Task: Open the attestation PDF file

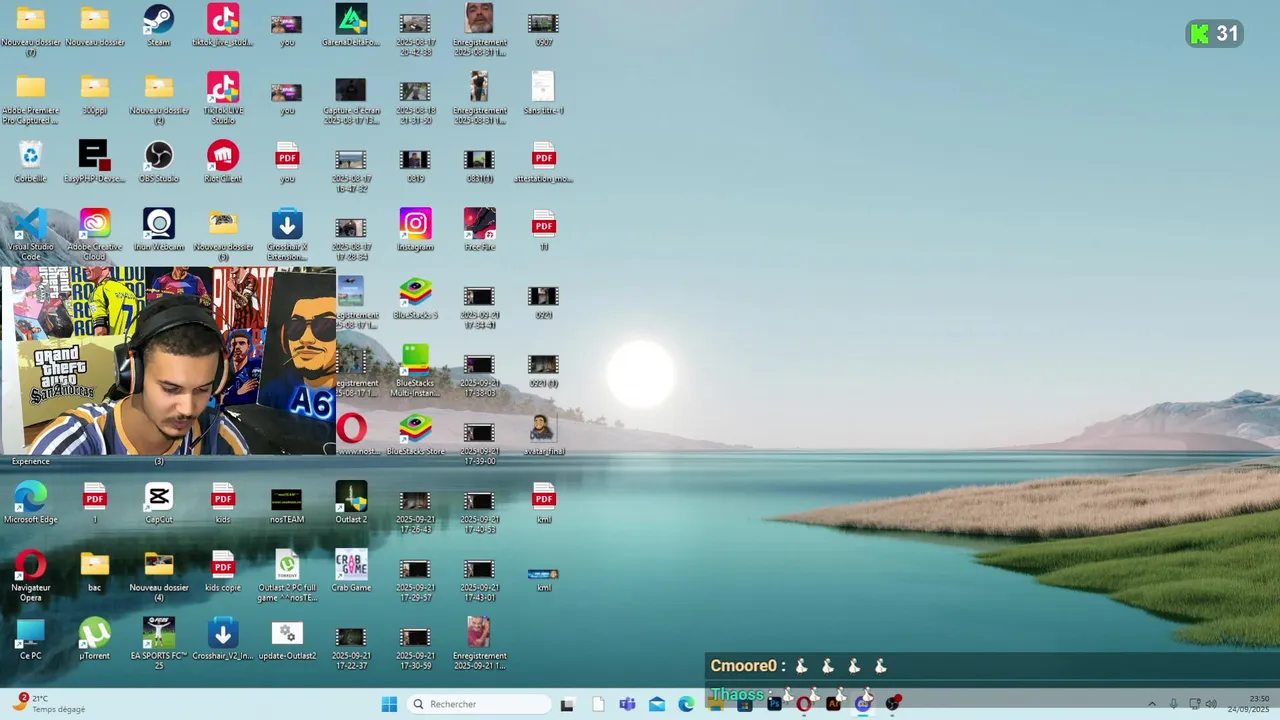Action: point(543,161)
